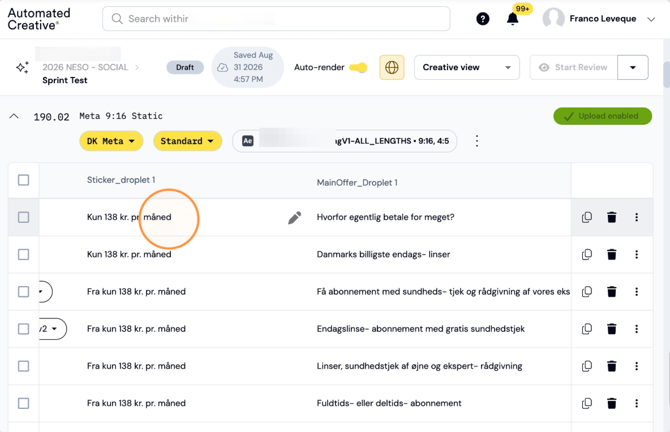This screenshot has width=670, height=432.
Task: Duplicate the 'Endagslinse- abonnement' row
Action: pos(587,329)
